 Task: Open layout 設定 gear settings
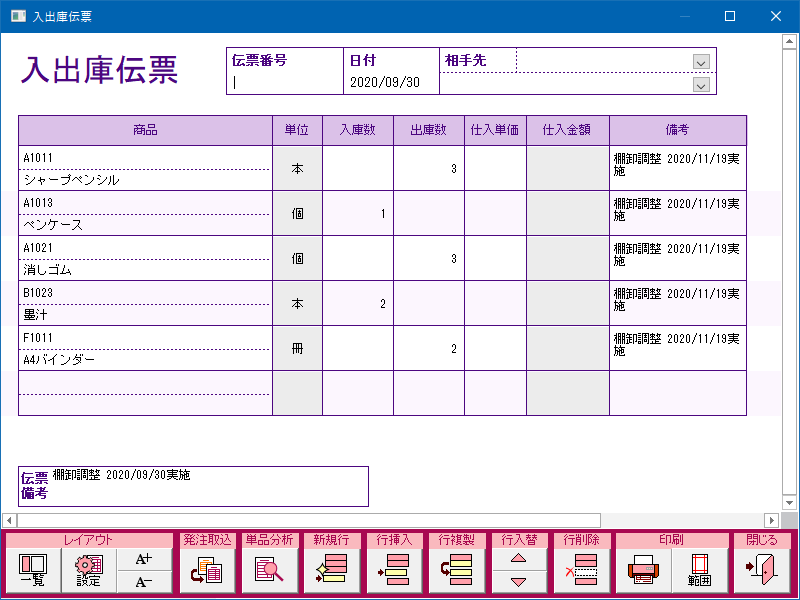tap(89, 571)
